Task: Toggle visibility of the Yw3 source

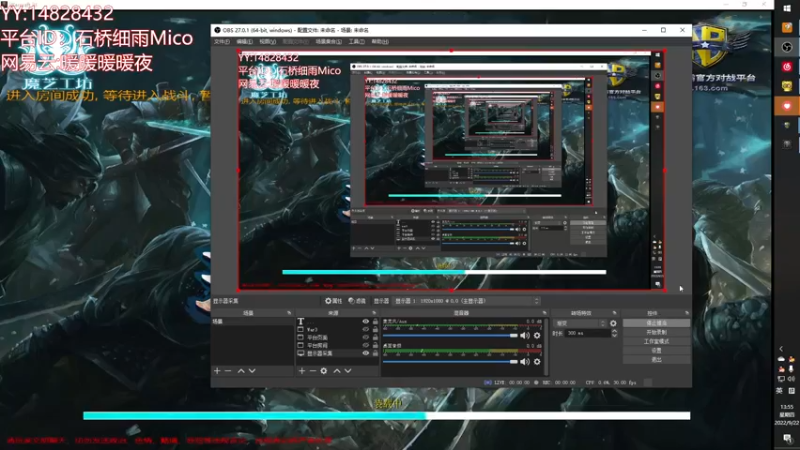Action: [x=365, y=330]
